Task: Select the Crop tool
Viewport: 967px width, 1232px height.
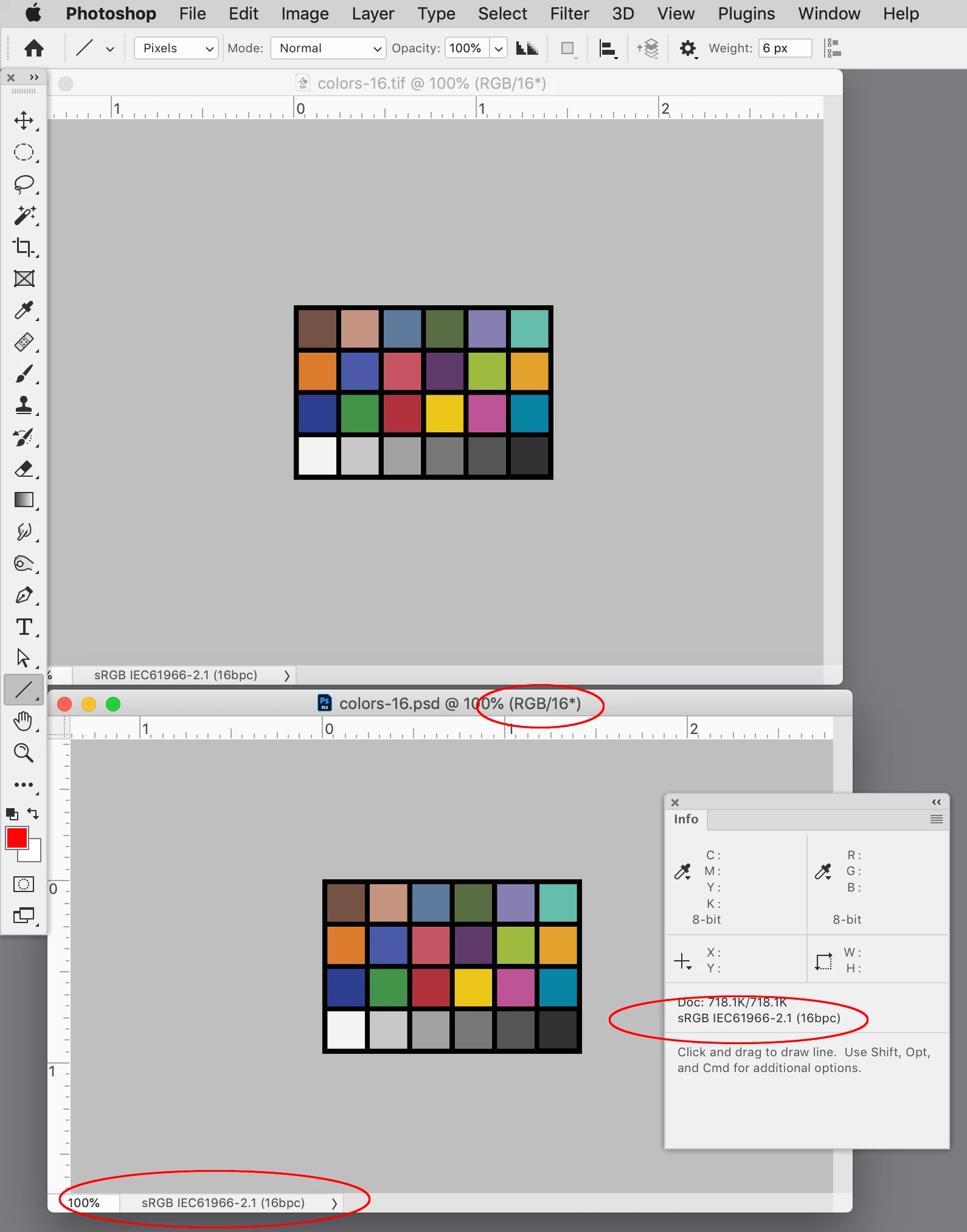Action: pyautogui.click(x=24, y=247)
